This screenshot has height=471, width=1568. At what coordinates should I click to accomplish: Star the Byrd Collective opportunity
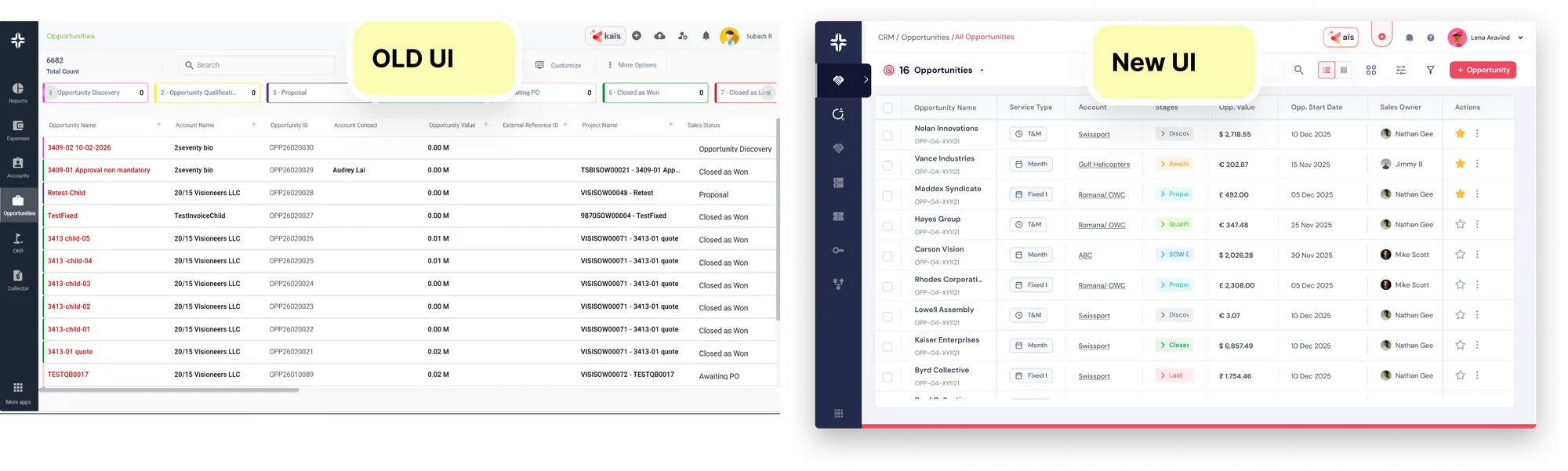(x=1460, y=375)
